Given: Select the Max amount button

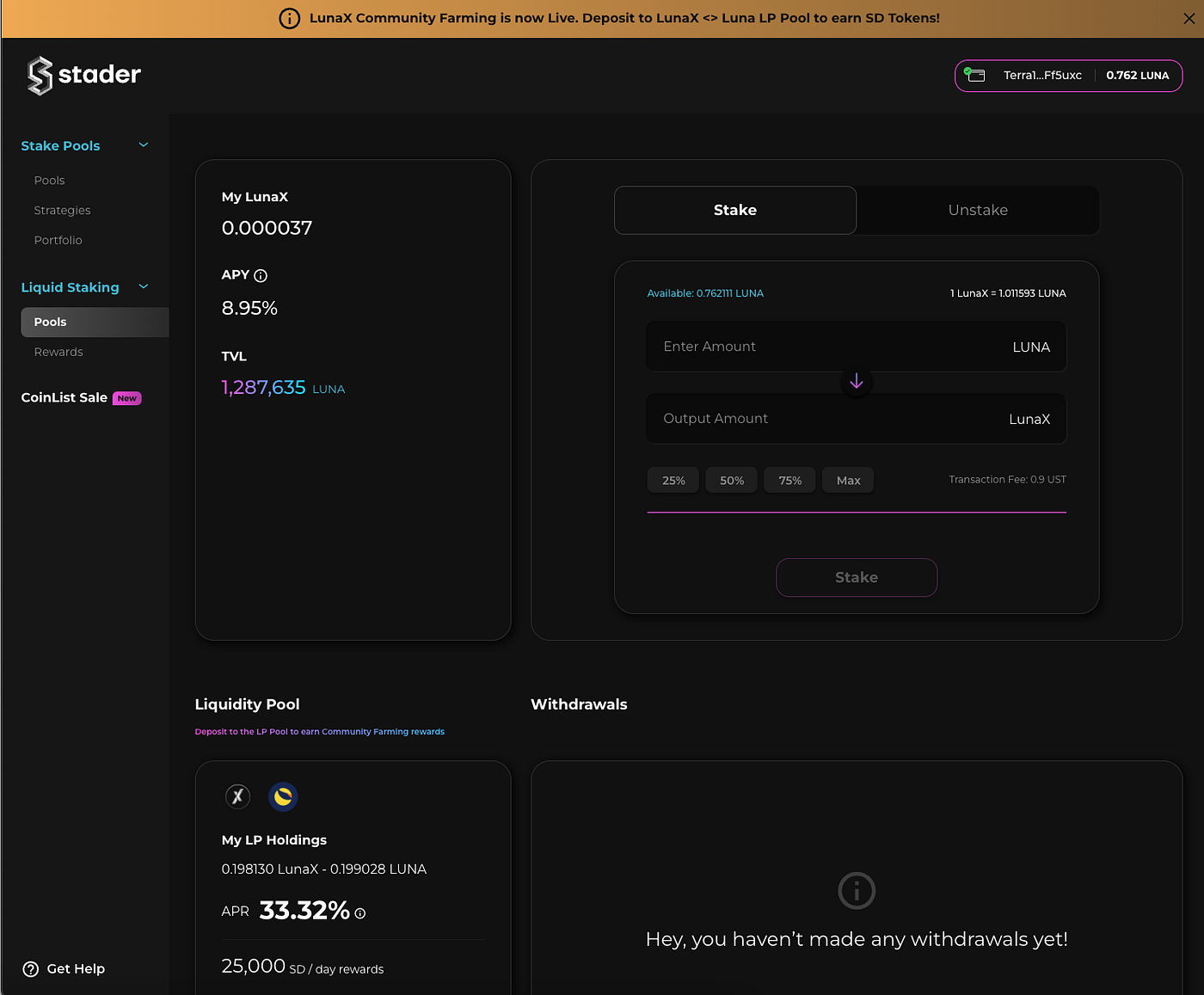Looking at the screenshot, I should pyautogui.click(x=848, y=481).
